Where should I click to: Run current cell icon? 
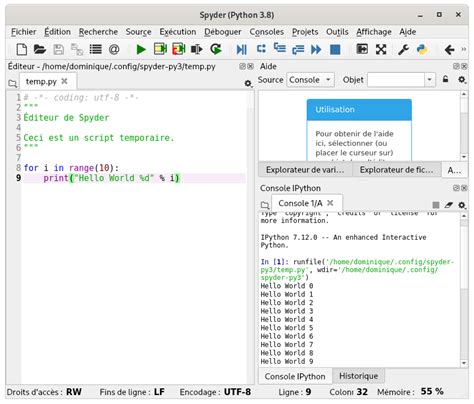[x=160, y=49]
